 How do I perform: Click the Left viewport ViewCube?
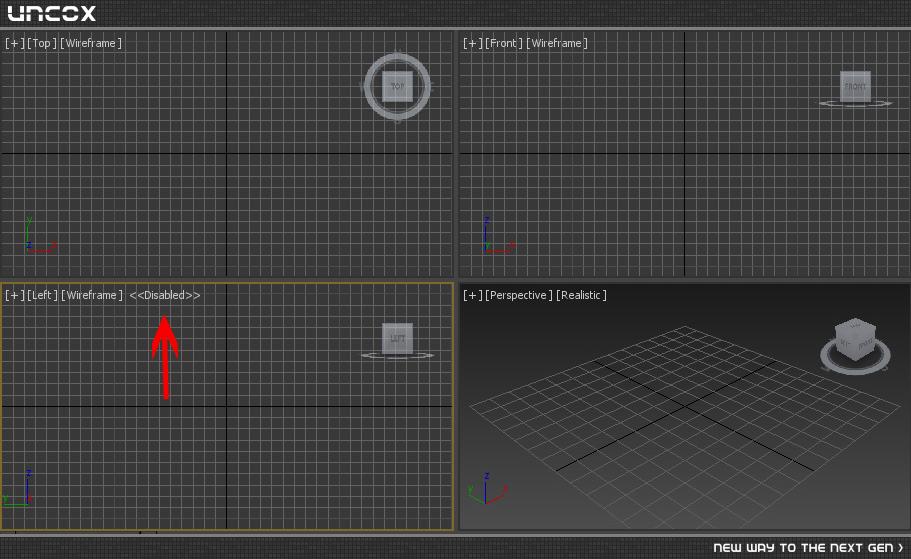point(397,338)
